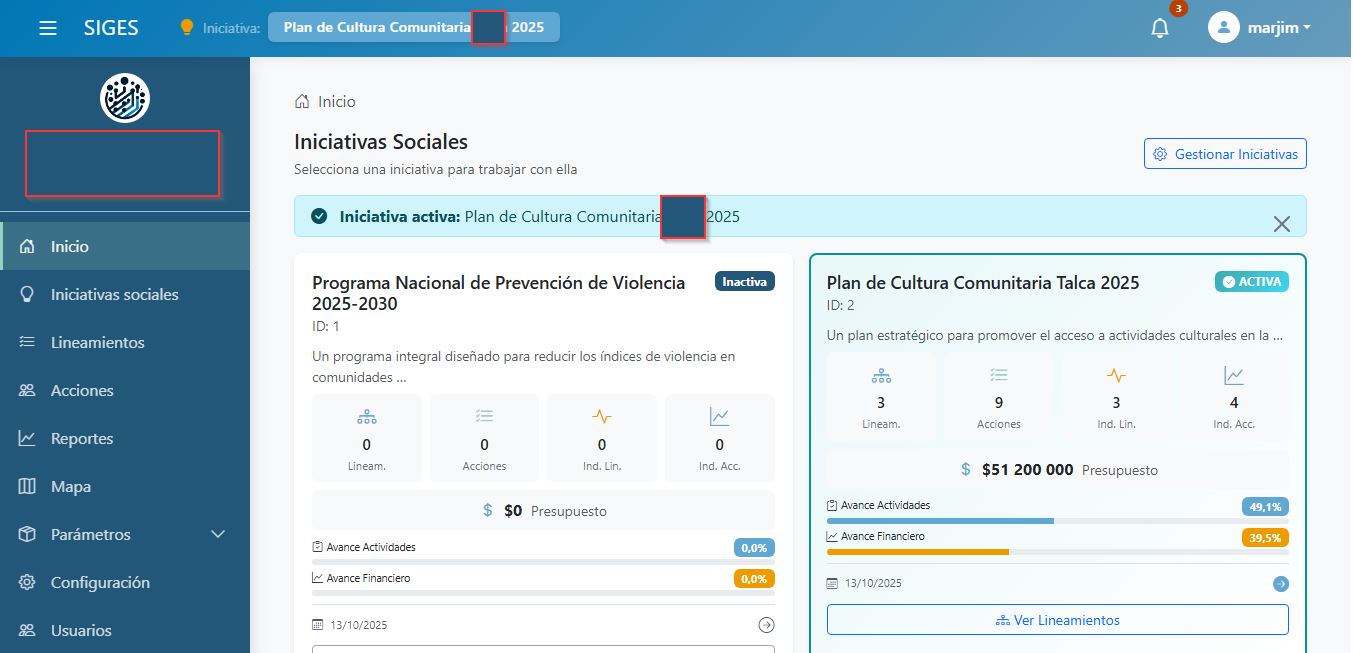This screenshot has height=653, width=1353.
Task: Open details via the arrow on the Talca card
Action: point(1280,583)
